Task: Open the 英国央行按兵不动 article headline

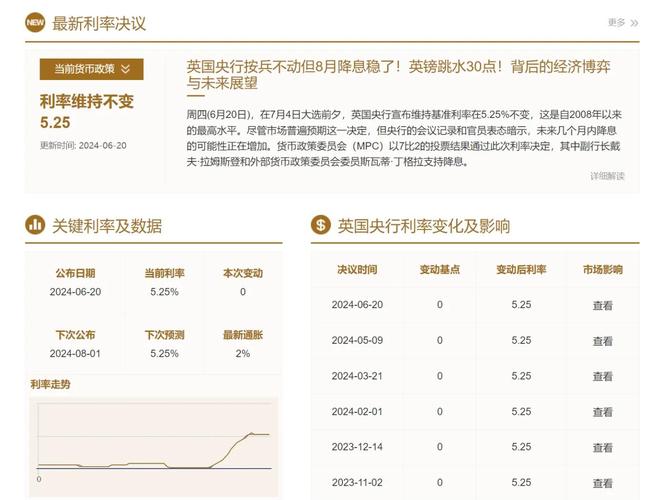Action: pos(398,75)
